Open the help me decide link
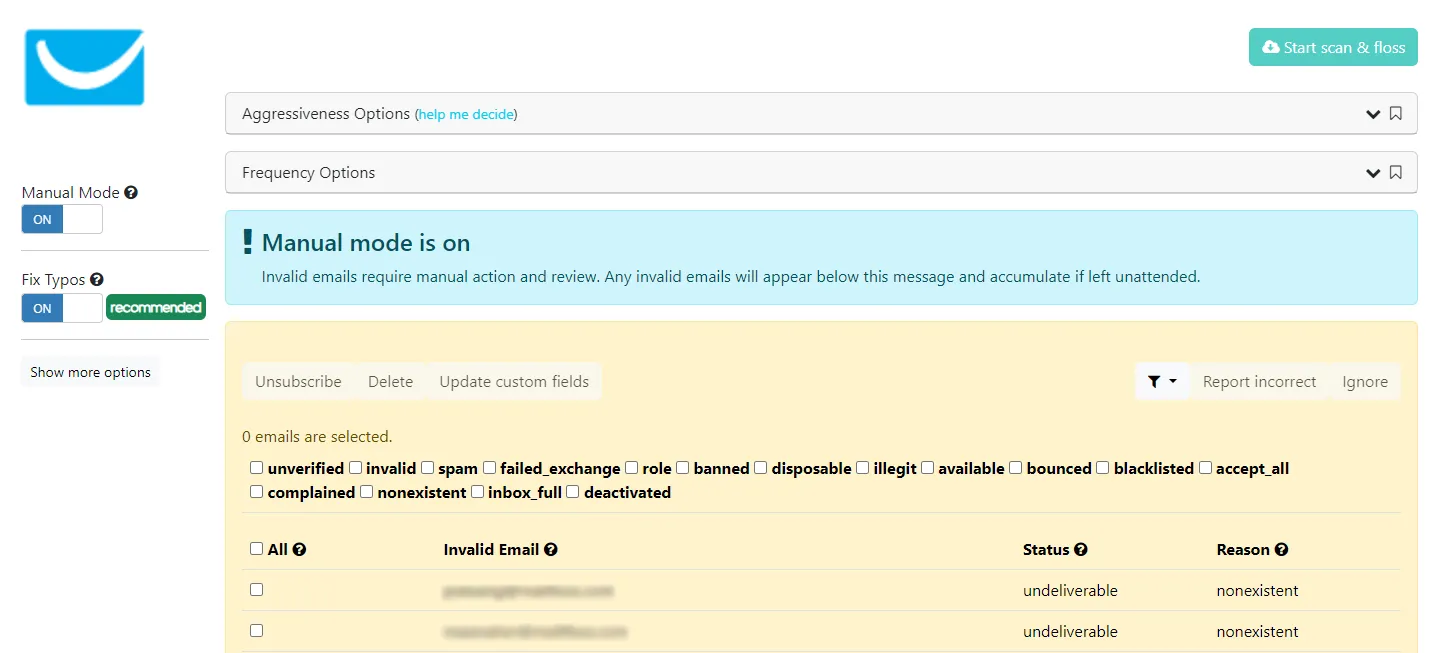1437x653 pixels. (466, 115)
